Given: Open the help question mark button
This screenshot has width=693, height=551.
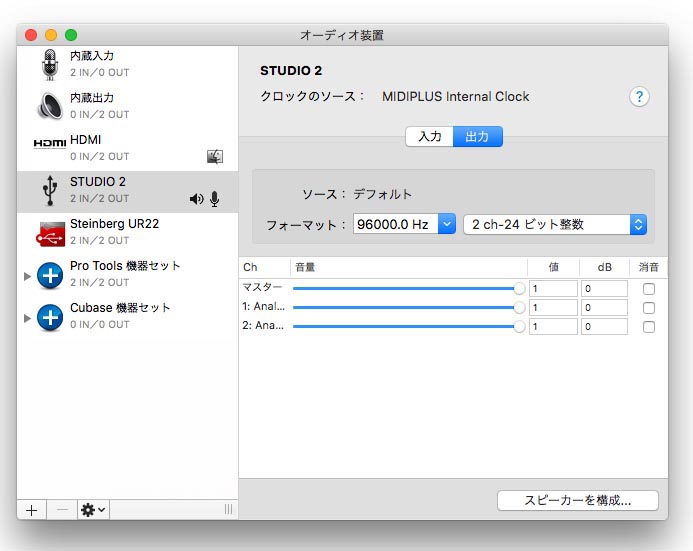Looking at the screenshot, I should pyautogui.click(x=639, y=97).
